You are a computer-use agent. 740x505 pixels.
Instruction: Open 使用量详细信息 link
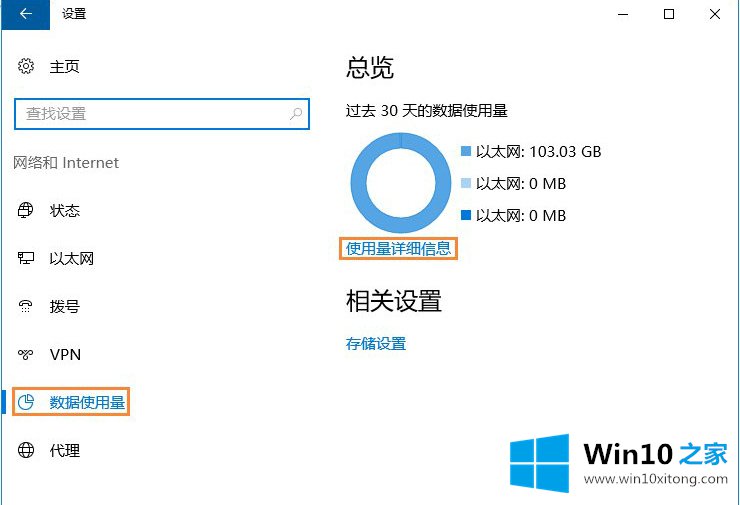(398, 249)
